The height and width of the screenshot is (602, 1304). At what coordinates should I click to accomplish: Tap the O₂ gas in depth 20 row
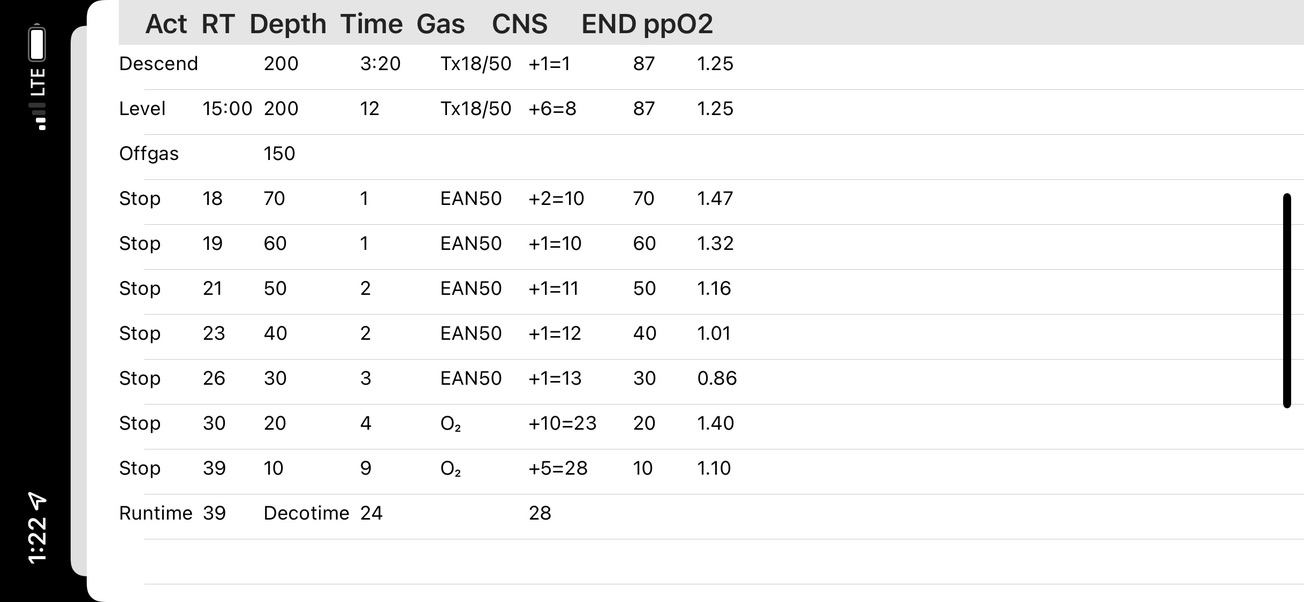[451, 424]
